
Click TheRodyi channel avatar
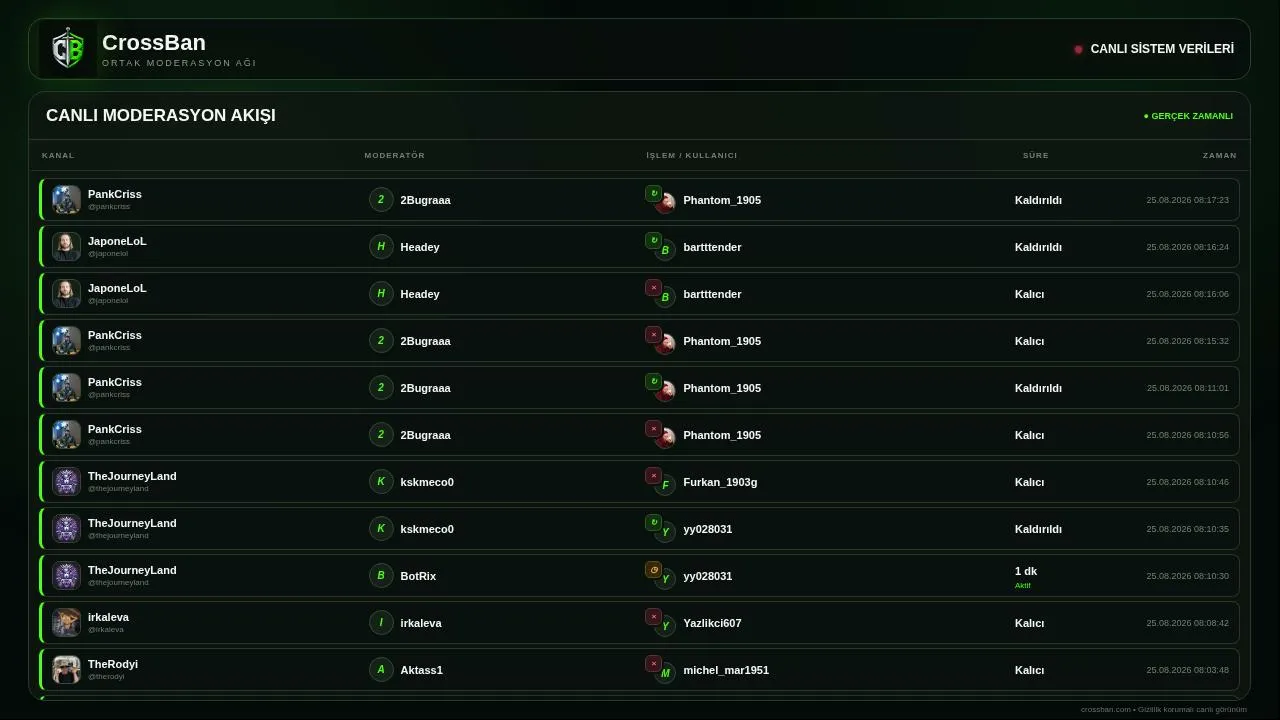pyautogui.click(x=66, y=670)
